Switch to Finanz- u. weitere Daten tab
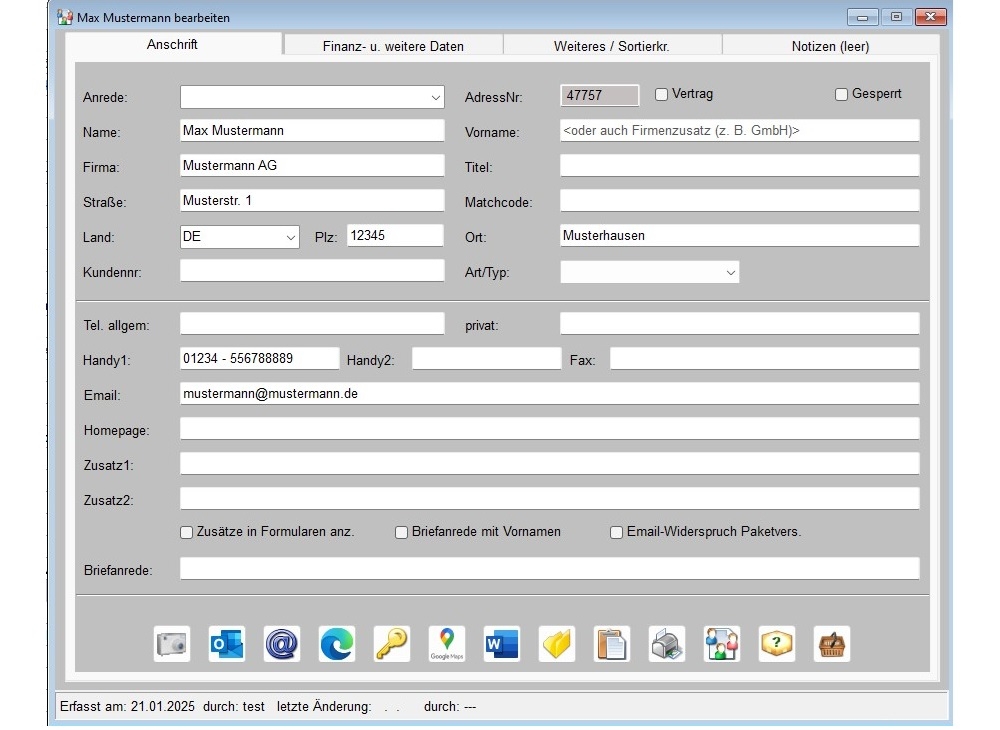Image resolution: width=1000 pixels, height=730 pixels. (x=393, y=46)
